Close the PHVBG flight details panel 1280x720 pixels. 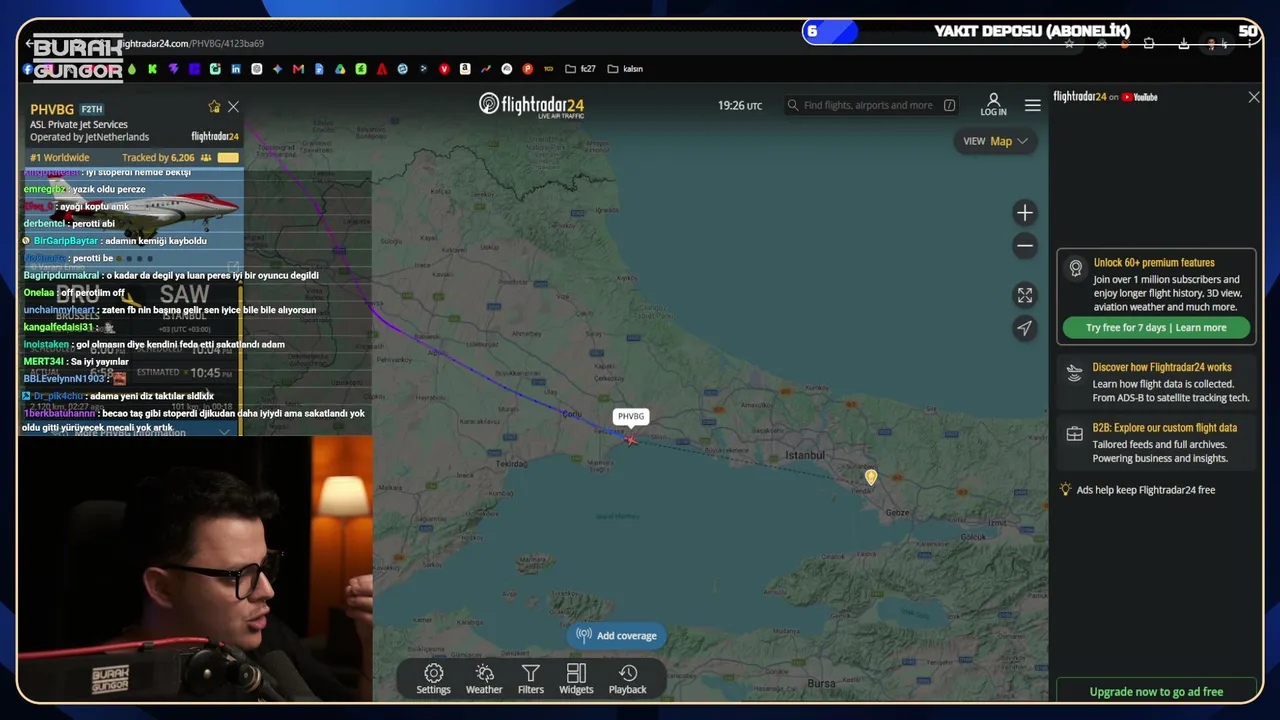[234, 107]
